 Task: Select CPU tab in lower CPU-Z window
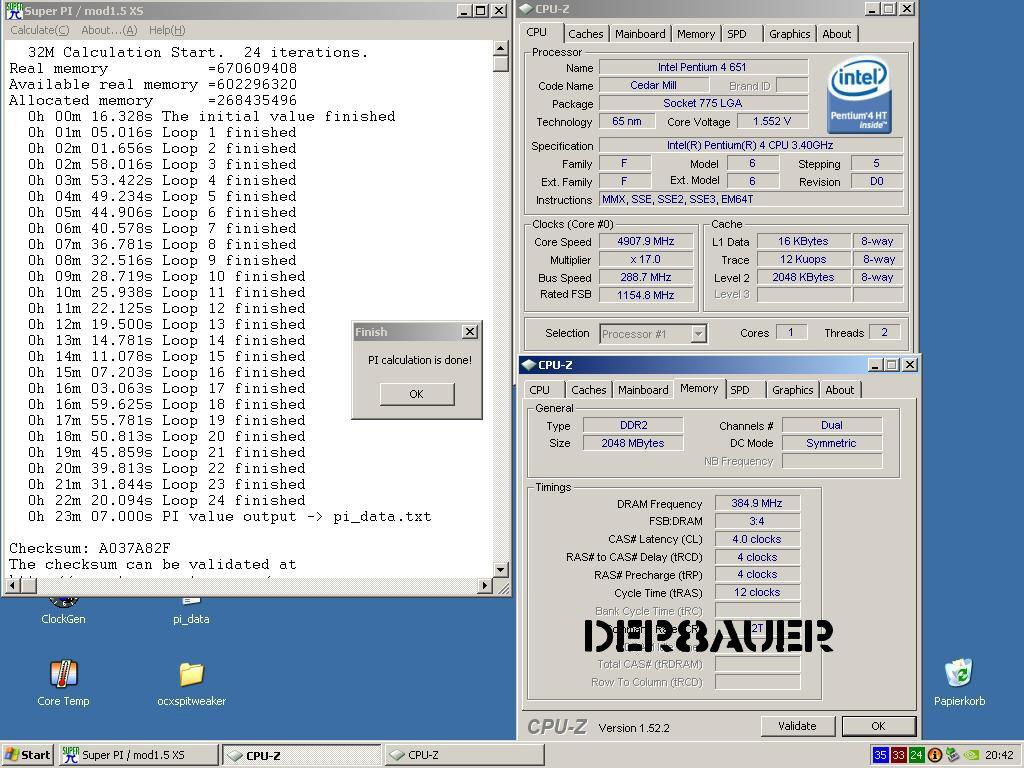(x=539, y=390)
